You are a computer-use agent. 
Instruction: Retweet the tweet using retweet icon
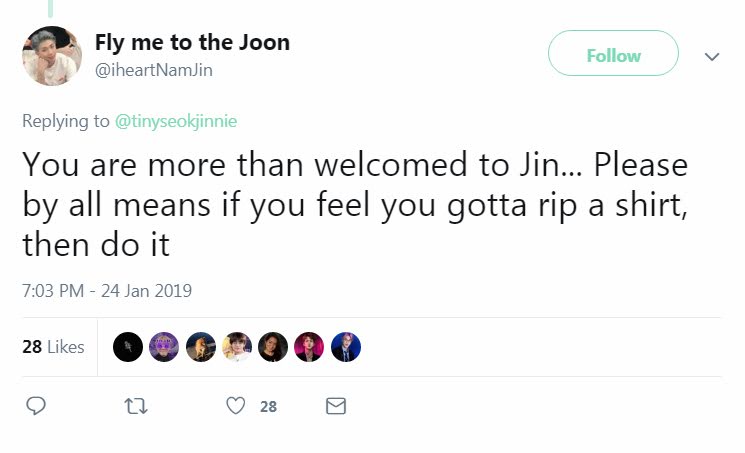(x=129, y=407)
